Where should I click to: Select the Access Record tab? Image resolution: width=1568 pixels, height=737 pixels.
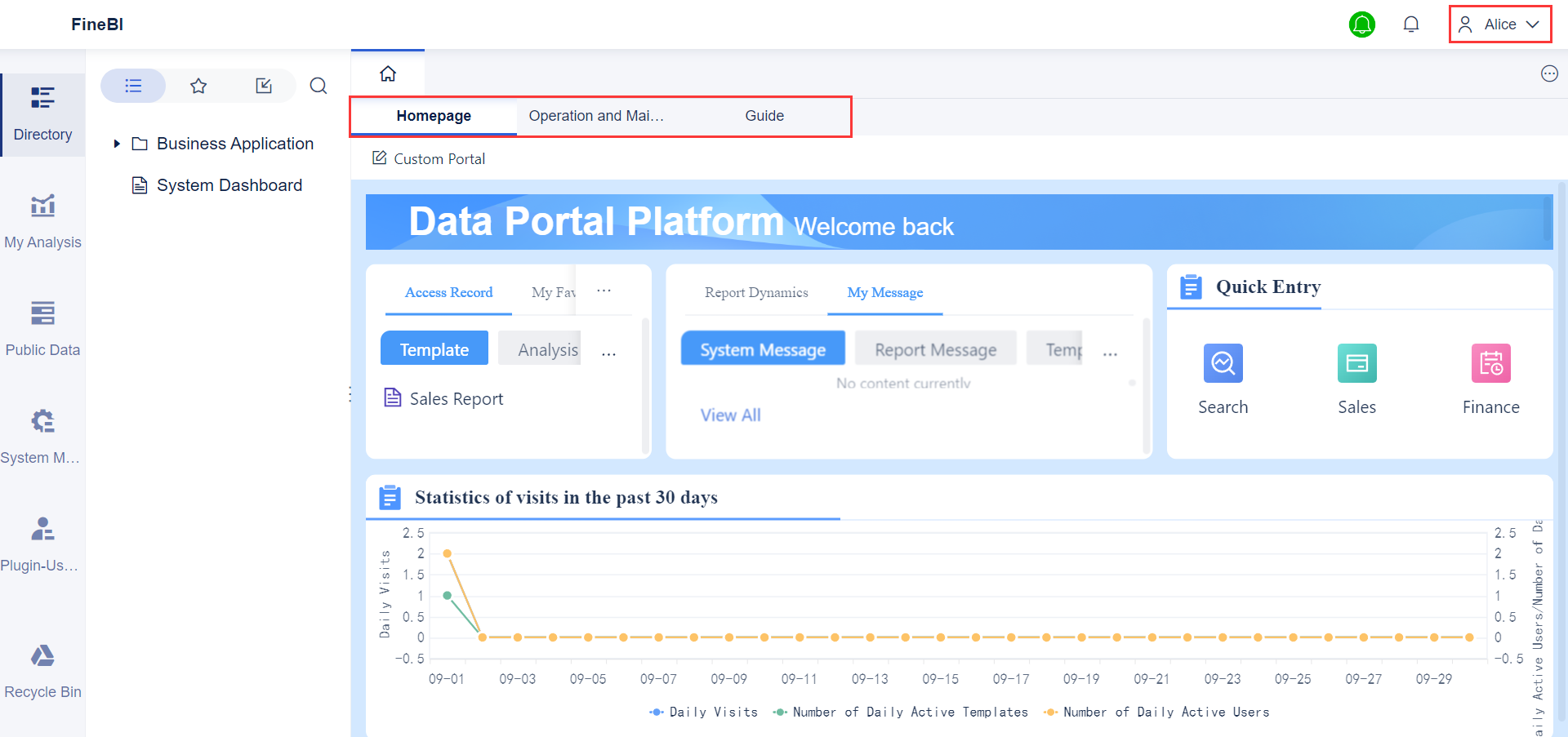(x=448, y=292)
